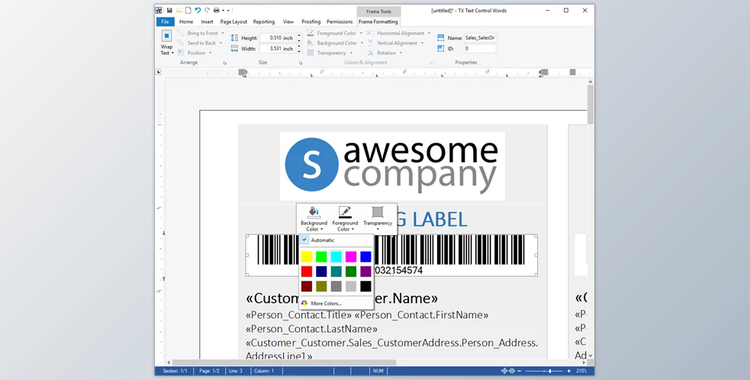The image size is (750, 380).
Task: Click the zoom in plus icon
Action: (x=569, y=371)
